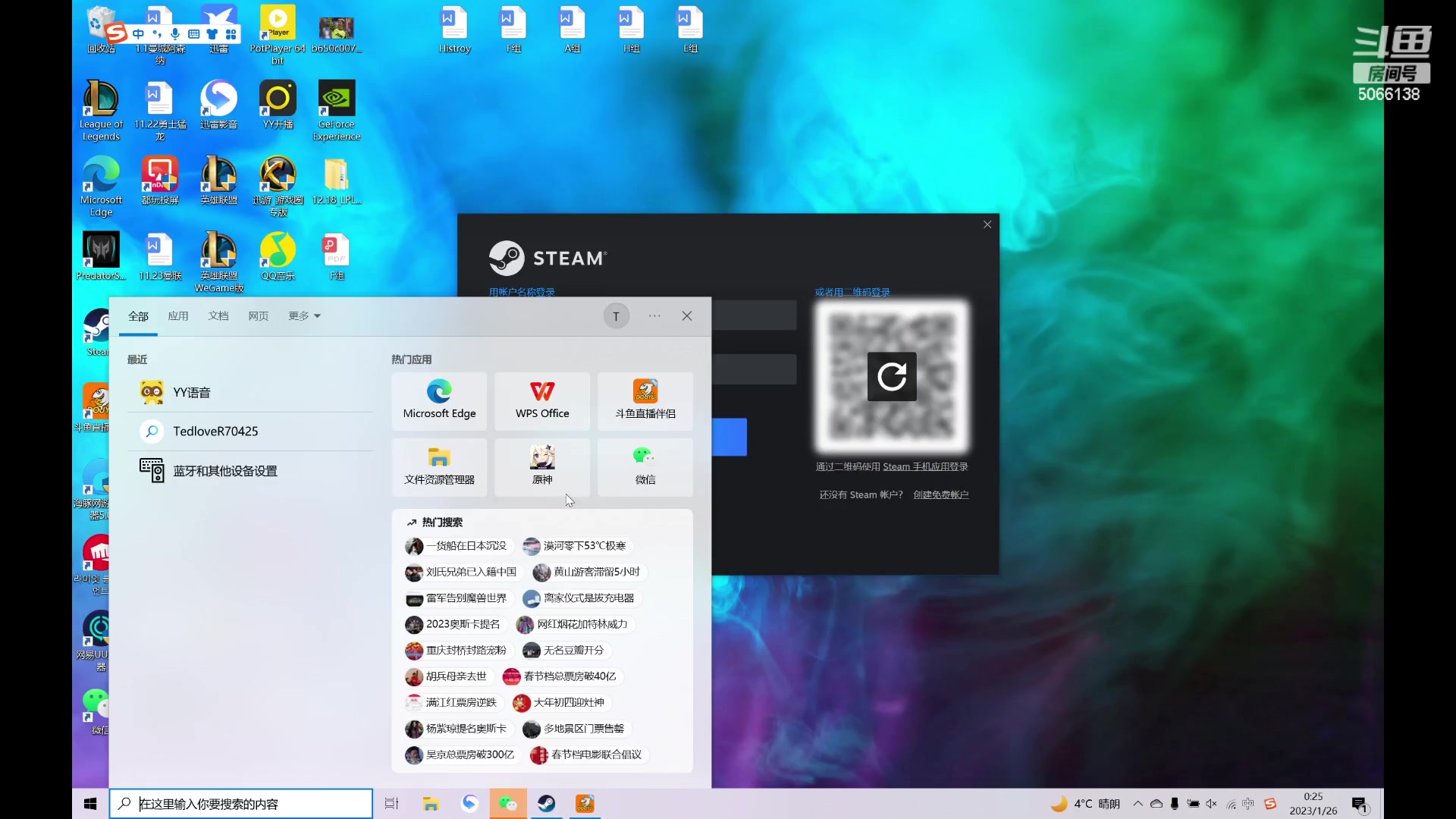
Task: Open Task View on the taskbar
Action: 392,804
